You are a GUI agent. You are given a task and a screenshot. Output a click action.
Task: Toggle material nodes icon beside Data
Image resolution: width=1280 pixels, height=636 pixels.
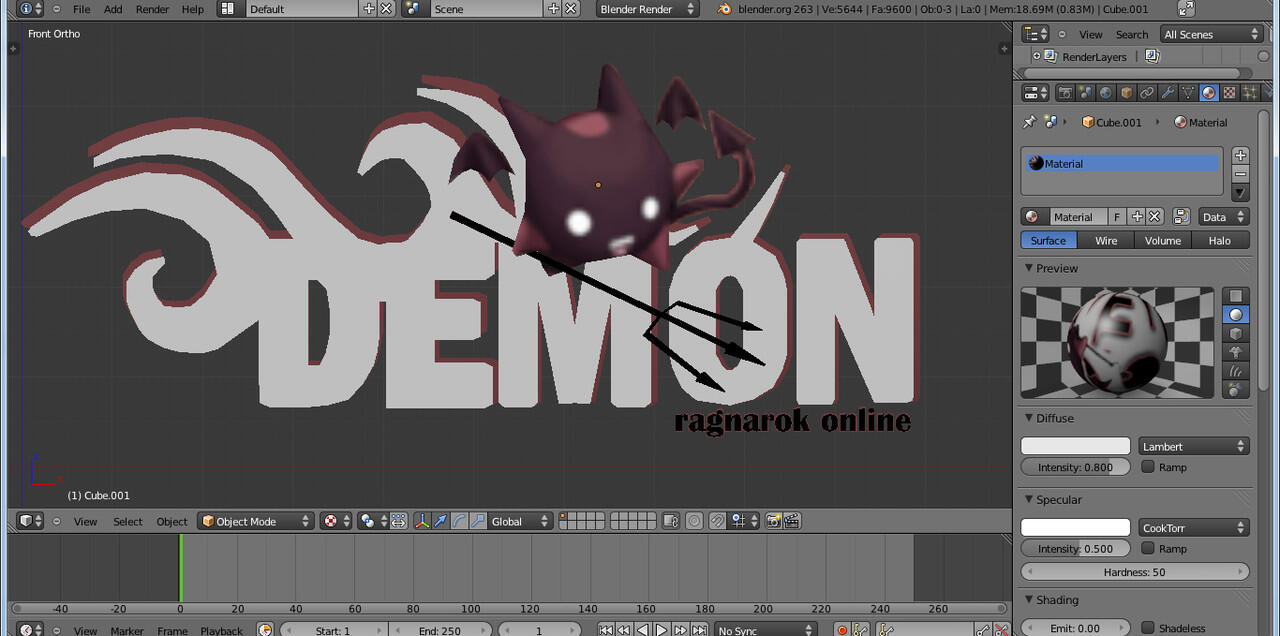click(x=1181, y=217)
